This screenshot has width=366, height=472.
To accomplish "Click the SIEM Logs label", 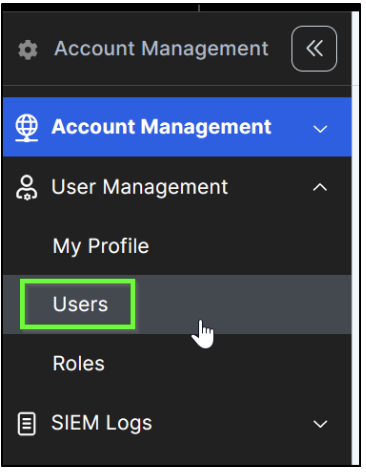I will coord(102,423).
